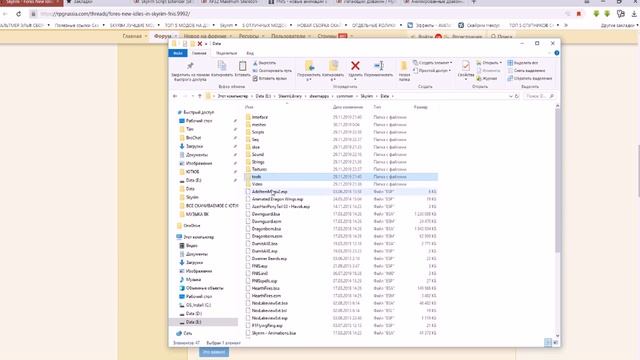Select the Scripts folder
The image size is (640, 360).
click(258, 132)
